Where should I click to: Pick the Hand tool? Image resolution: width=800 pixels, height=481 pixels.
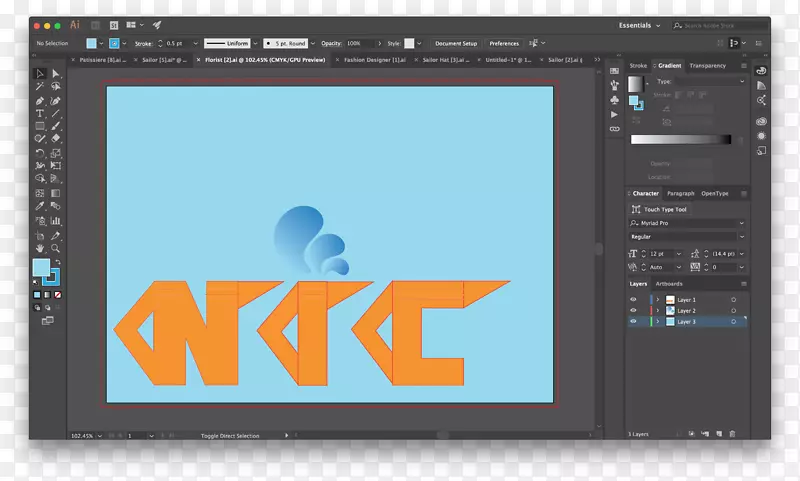point(40,246)
